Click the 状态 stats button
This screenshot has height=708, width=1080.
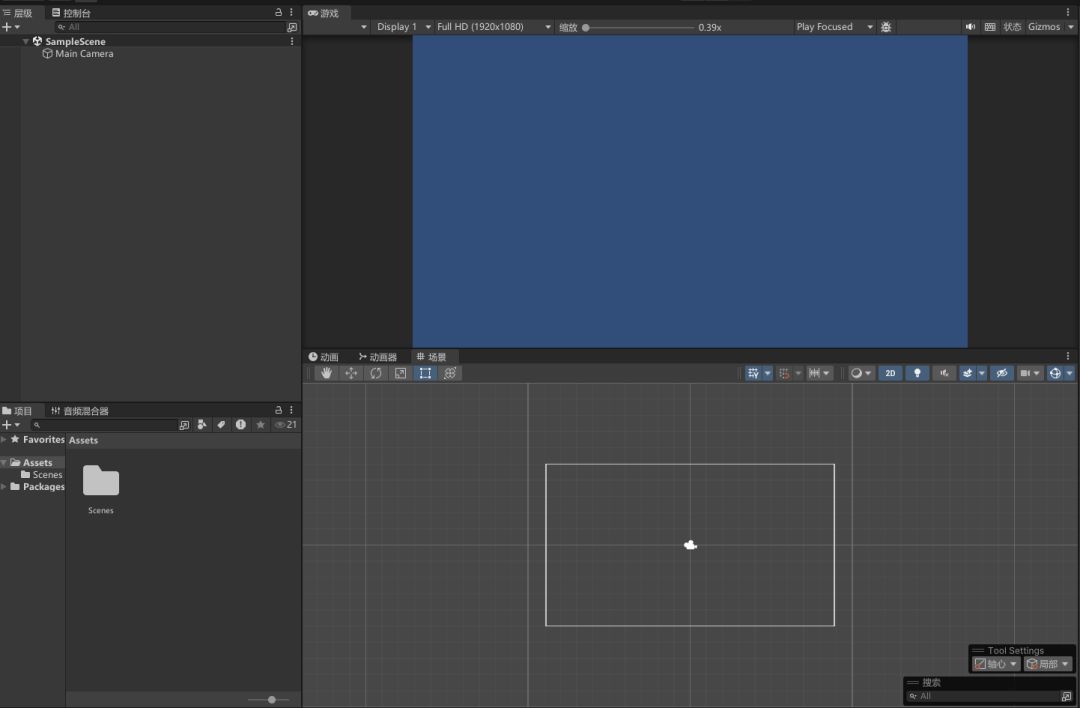point(1012,27)
